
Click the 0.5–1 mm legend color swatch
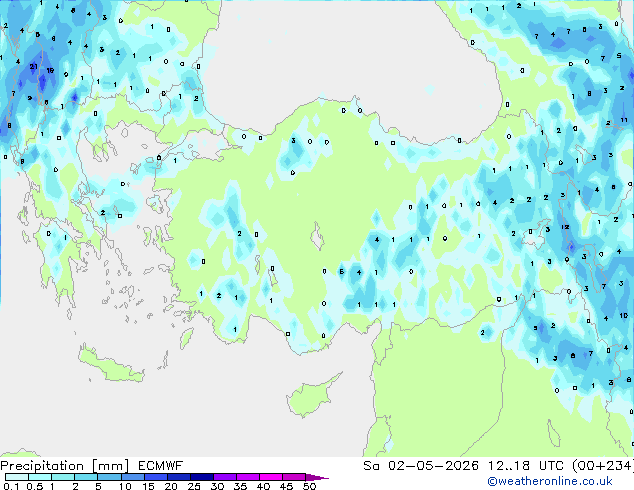(x=40, y=477)
